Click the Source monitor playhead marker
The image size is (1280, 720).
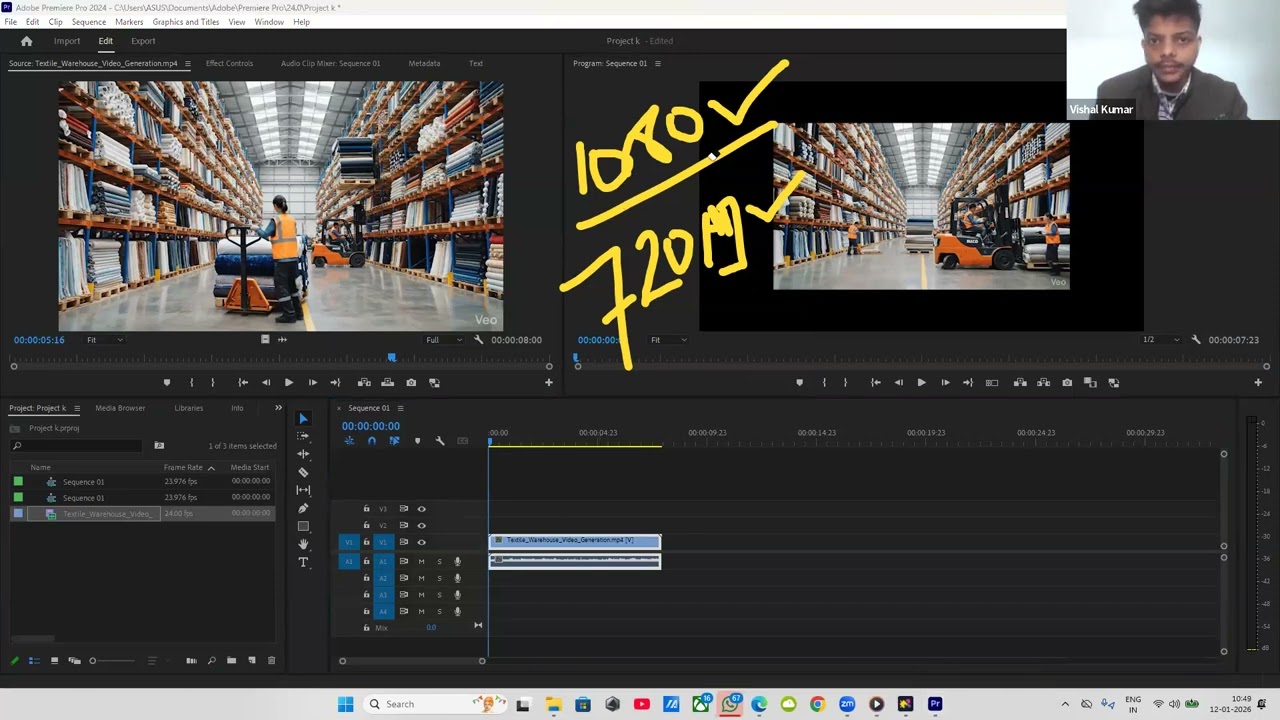(x=392, y=357)
